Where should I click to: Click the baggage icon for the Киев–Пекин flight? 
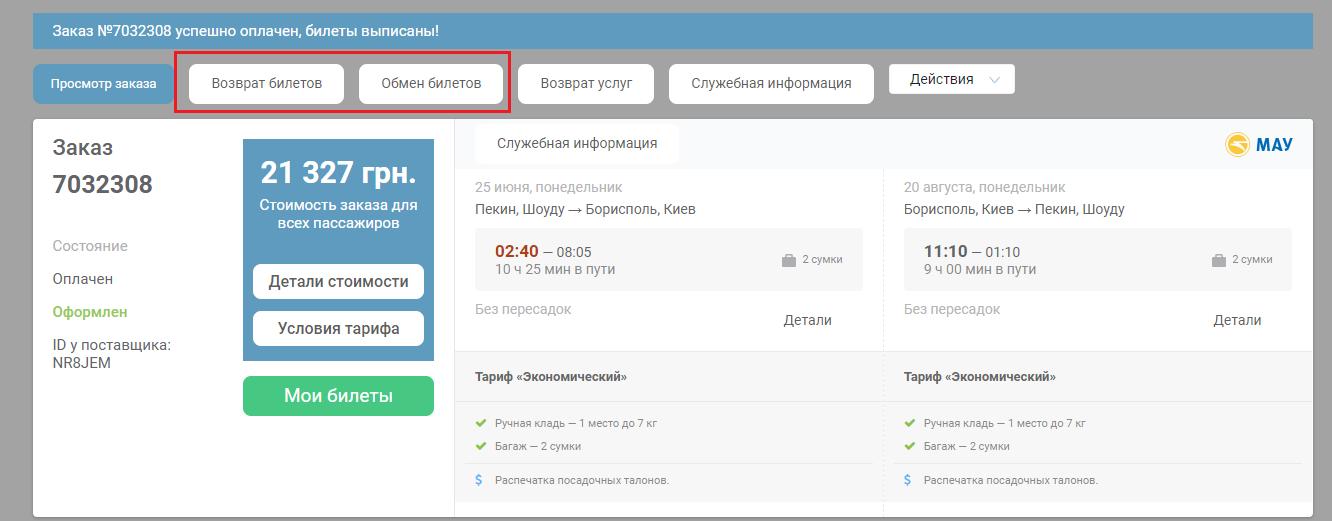pyautogui.click(x=1218, y=260)
